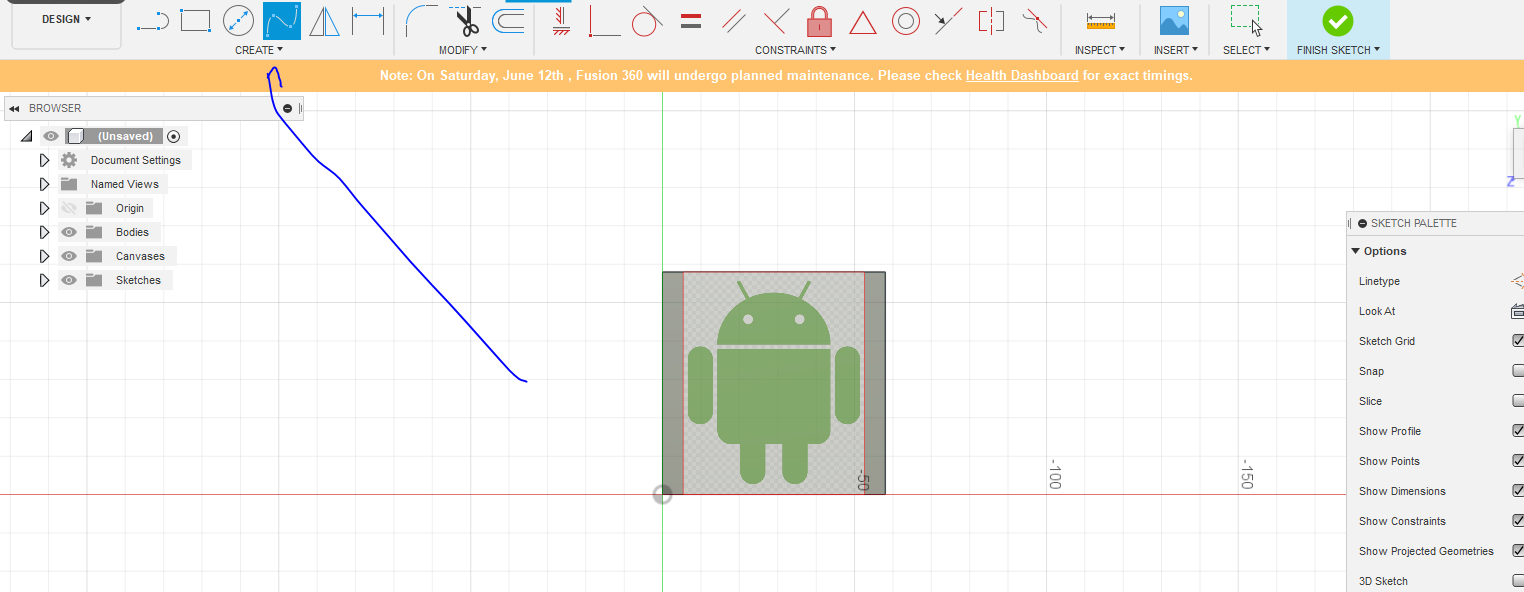Expand the Canvases node
The width and height of the screenshot is (1524, 592).
pos(44,256)
